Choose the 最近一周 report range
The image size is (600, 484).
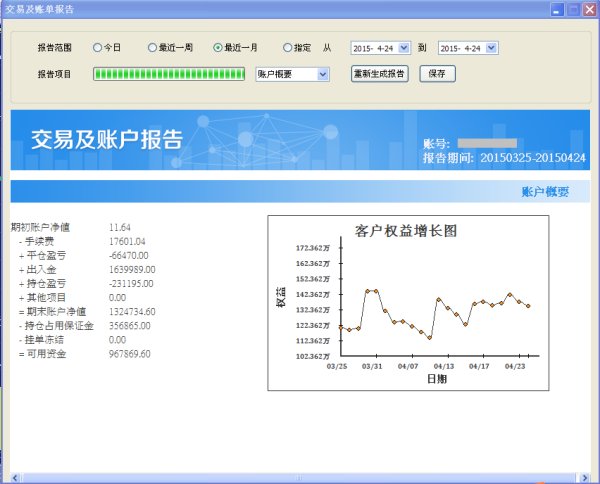pos(153,47)
